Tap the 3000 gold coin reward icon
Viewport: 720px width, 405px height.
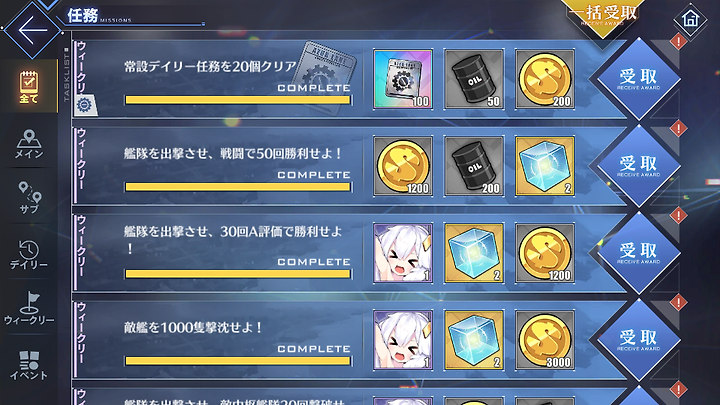[545, 340]
